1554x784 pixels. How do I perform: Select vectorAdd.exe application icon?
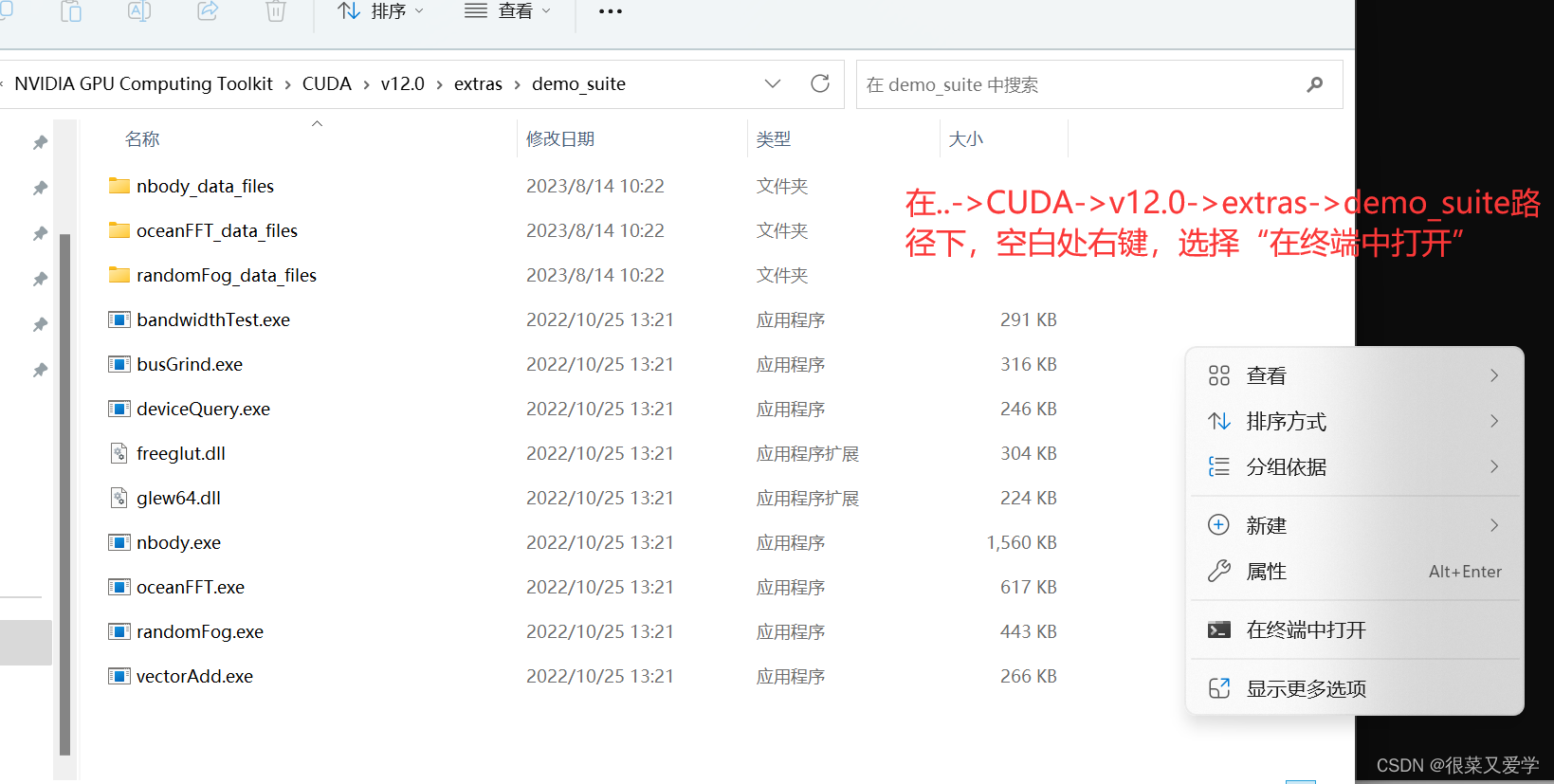click(119, 676)
